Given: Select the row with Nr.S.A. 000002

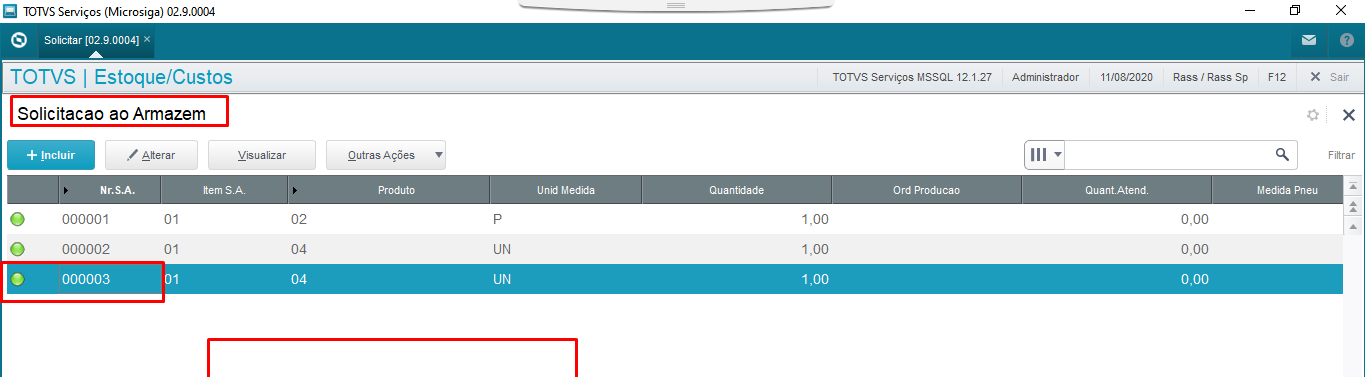Looking at the screenshot, I should 675,249.
